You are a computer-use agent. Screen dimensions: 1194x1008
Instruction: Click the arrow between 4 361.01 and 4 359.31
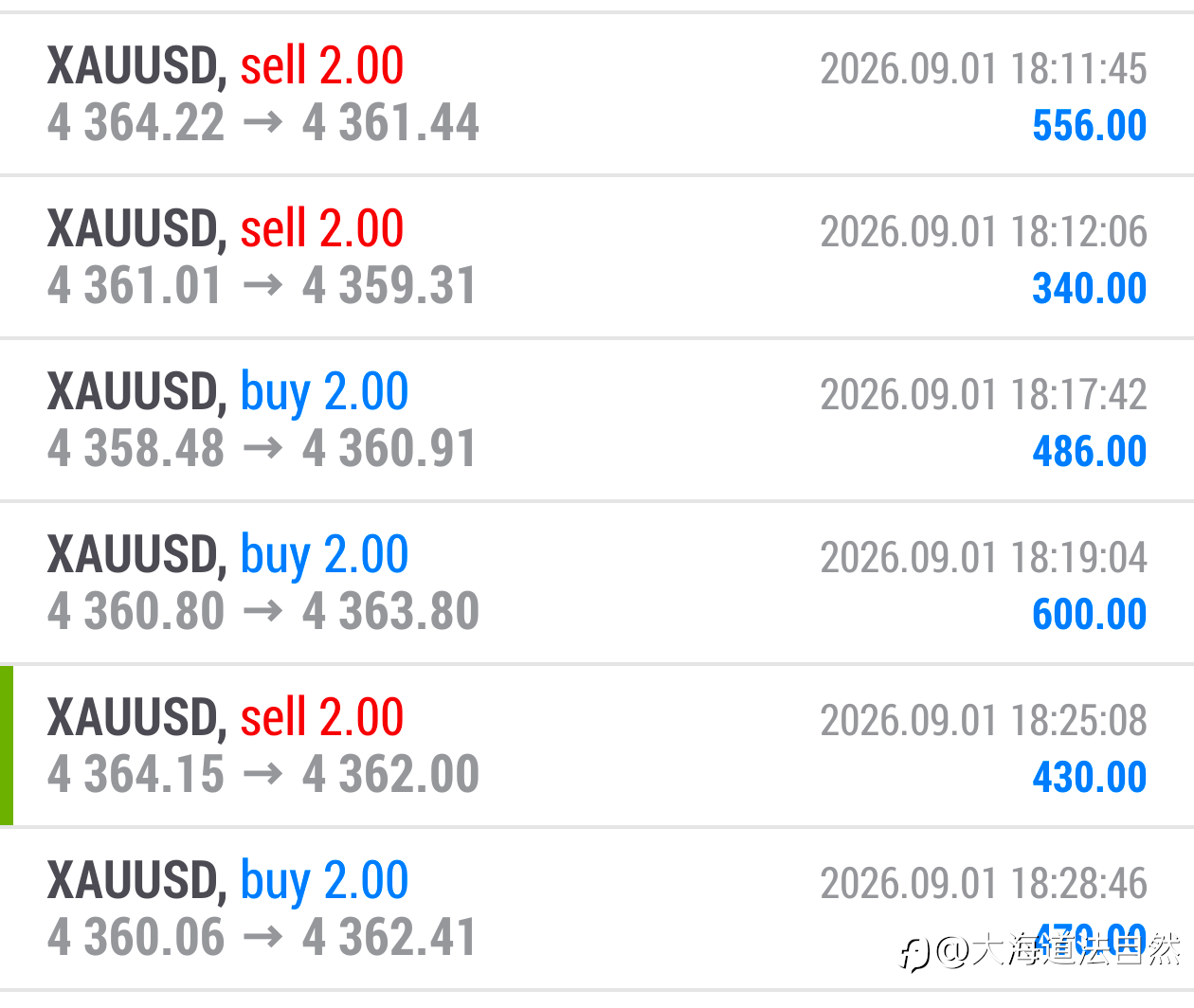[x=263, y=287]
